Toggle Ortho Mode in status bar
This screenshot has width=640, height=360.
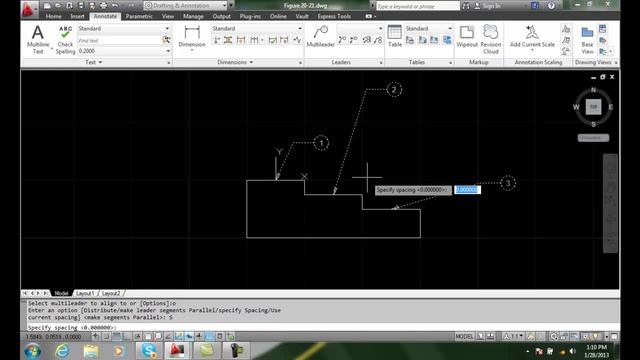127,337
